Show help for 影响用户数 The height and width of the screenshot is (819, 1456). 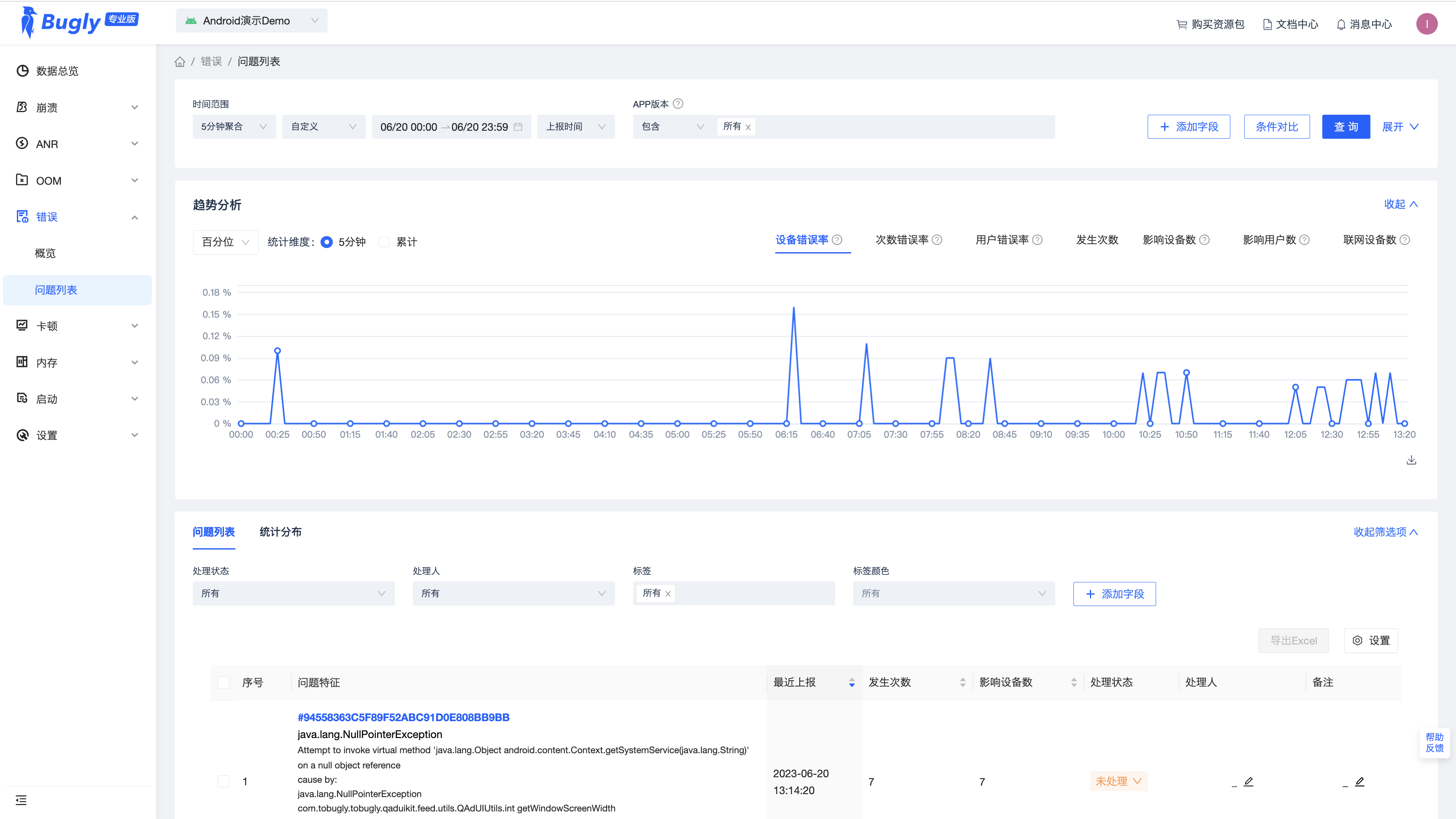[1305, 240]
